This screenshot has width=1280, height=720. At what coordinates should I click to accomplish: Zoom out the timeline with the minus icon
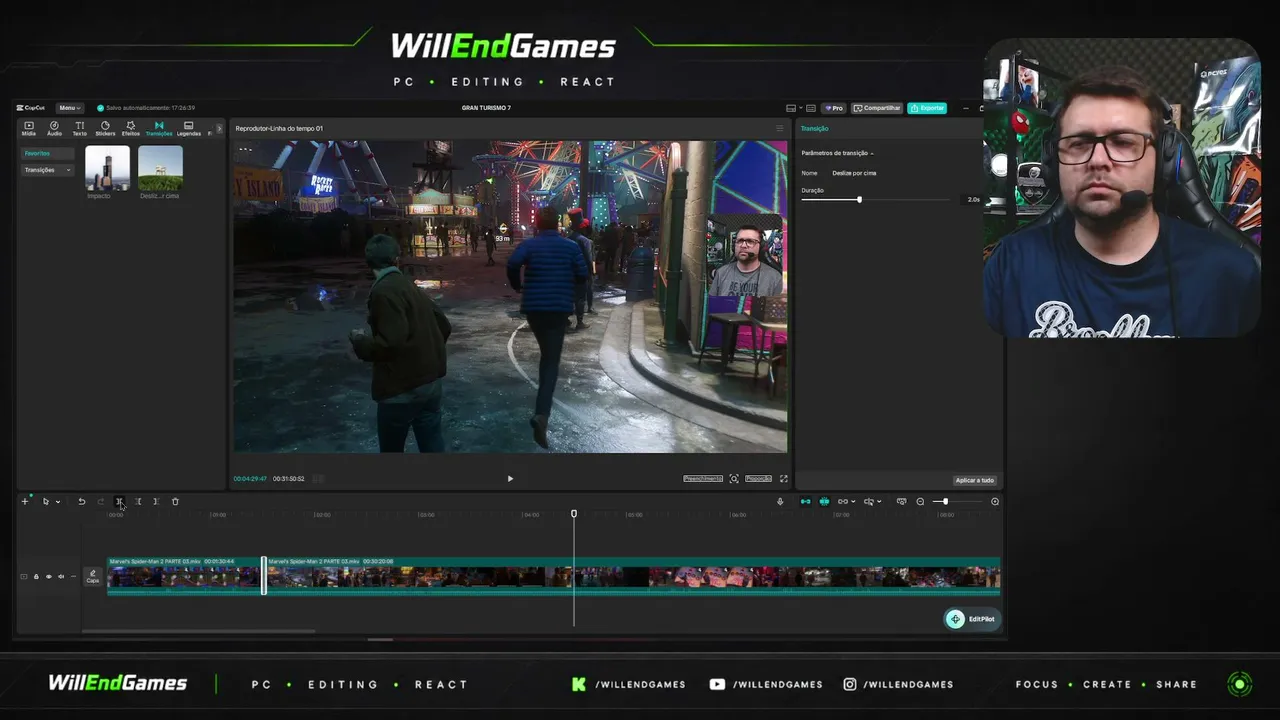(920, 501)
